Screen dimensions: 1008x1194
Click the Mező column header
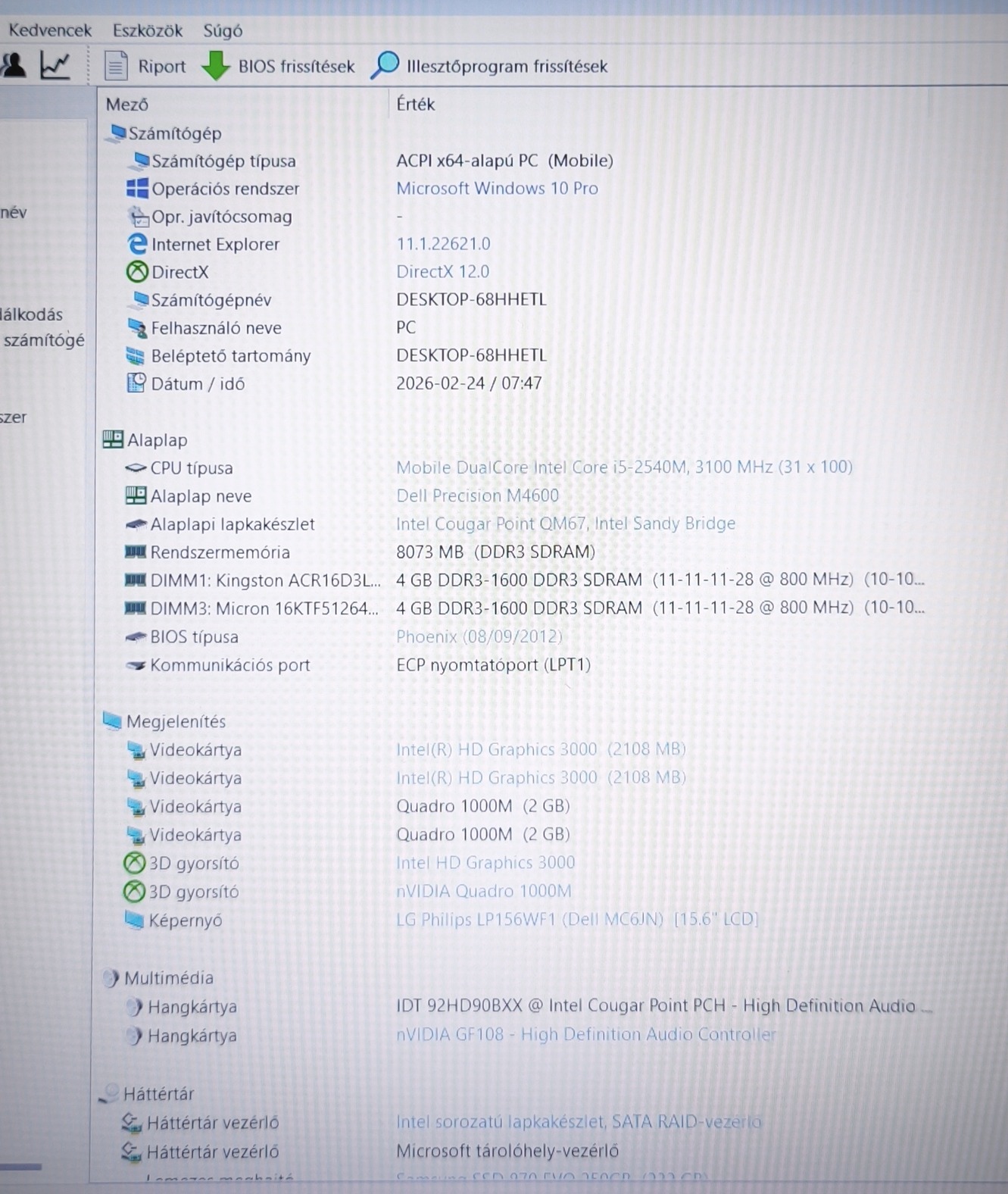(127, 105)
